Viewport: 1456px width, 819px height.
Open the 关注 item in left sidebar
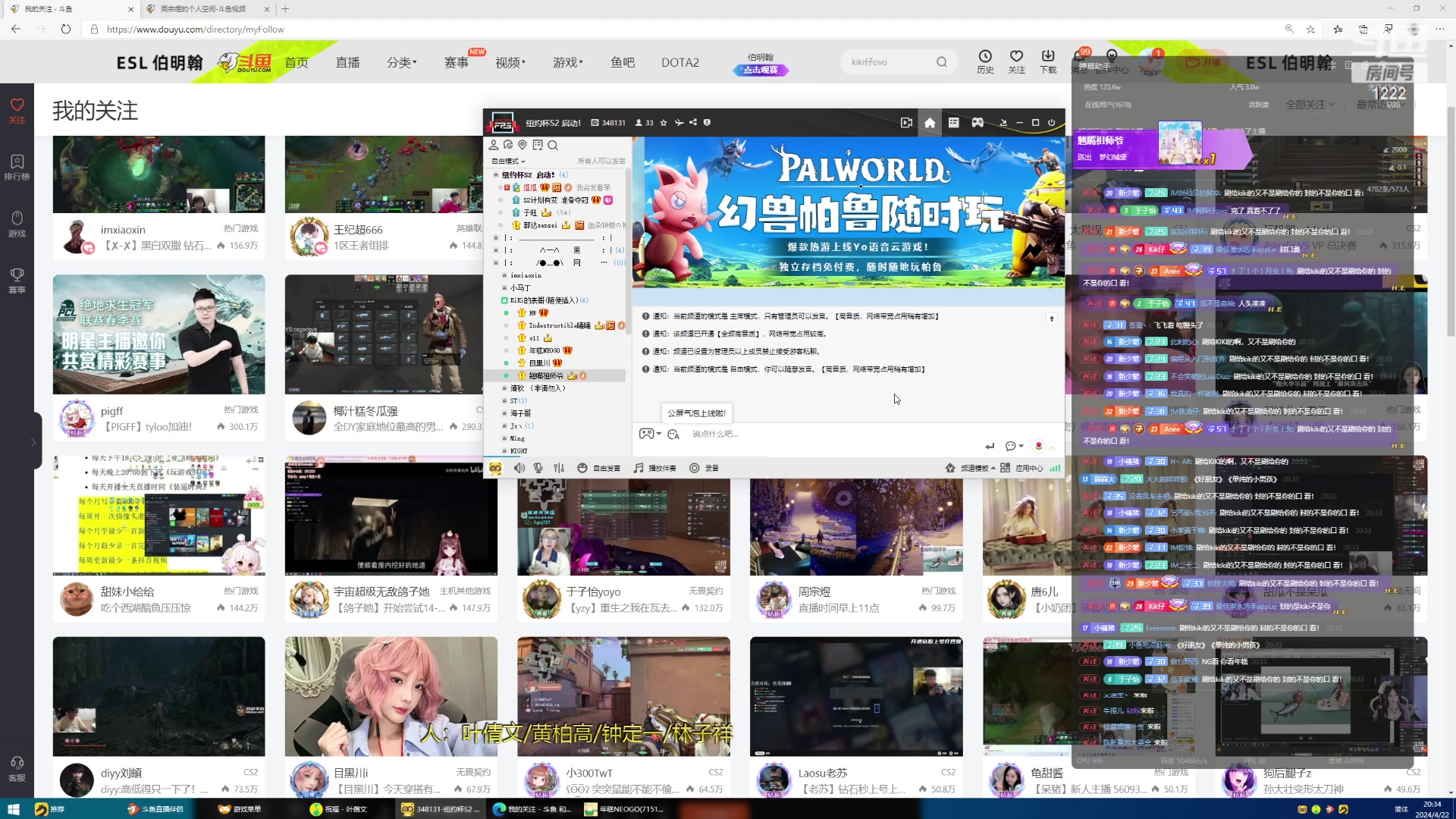[x=17, y=111]
